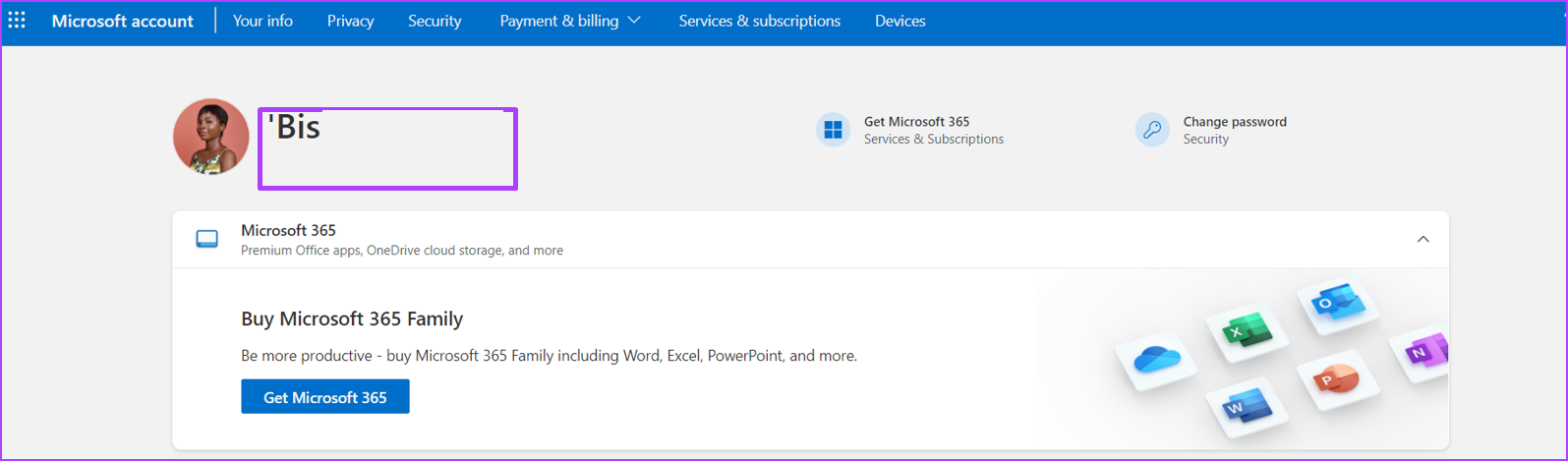Go to the Privacy tab

coord(351,21)
